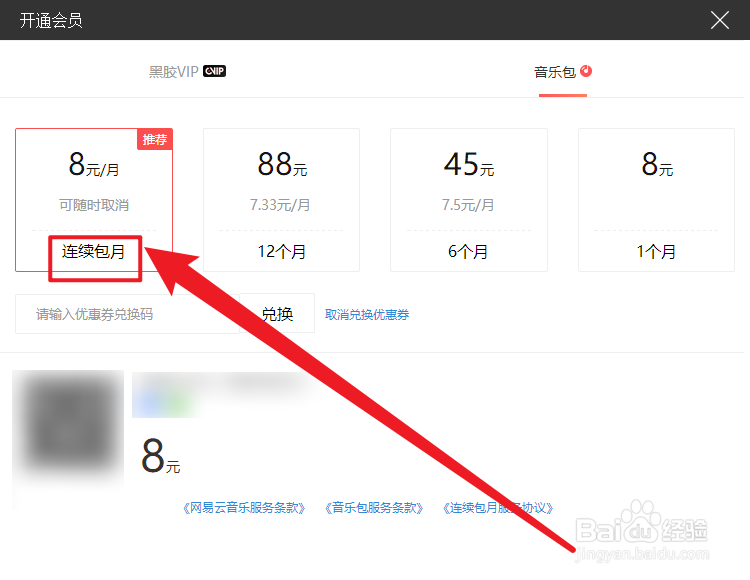Click the 可随时取消 text
Image resolution: width=750 pixels, height=580 pixels.
[94, 205]
